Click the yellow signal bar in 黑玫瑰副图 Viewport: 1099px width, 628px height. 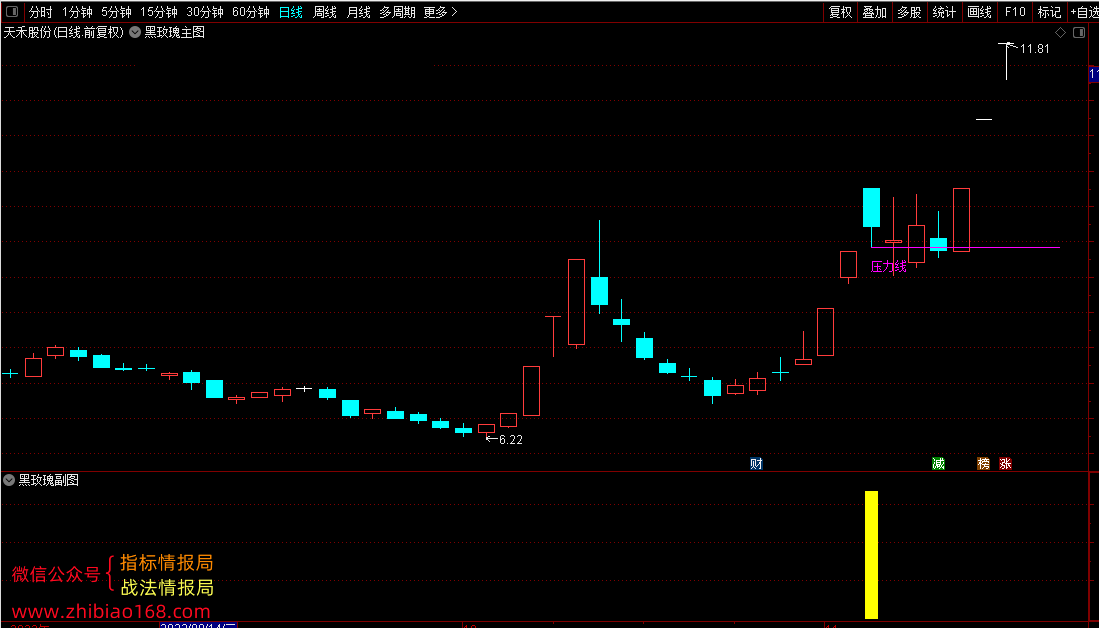pos(871,554)
